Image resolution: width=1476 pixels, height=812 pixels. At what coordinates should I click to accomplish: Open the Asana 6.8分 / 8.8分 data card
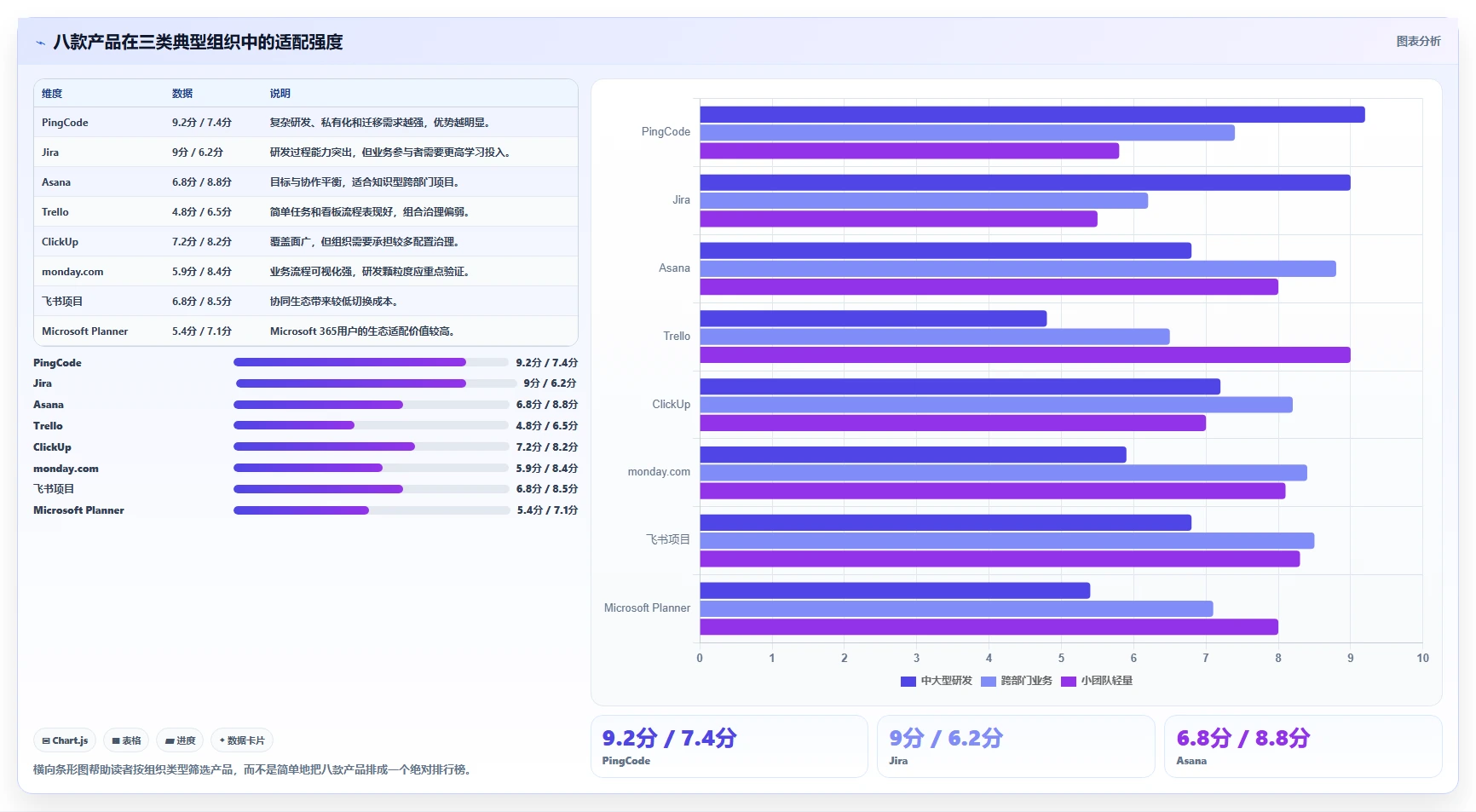(1303, 746)
